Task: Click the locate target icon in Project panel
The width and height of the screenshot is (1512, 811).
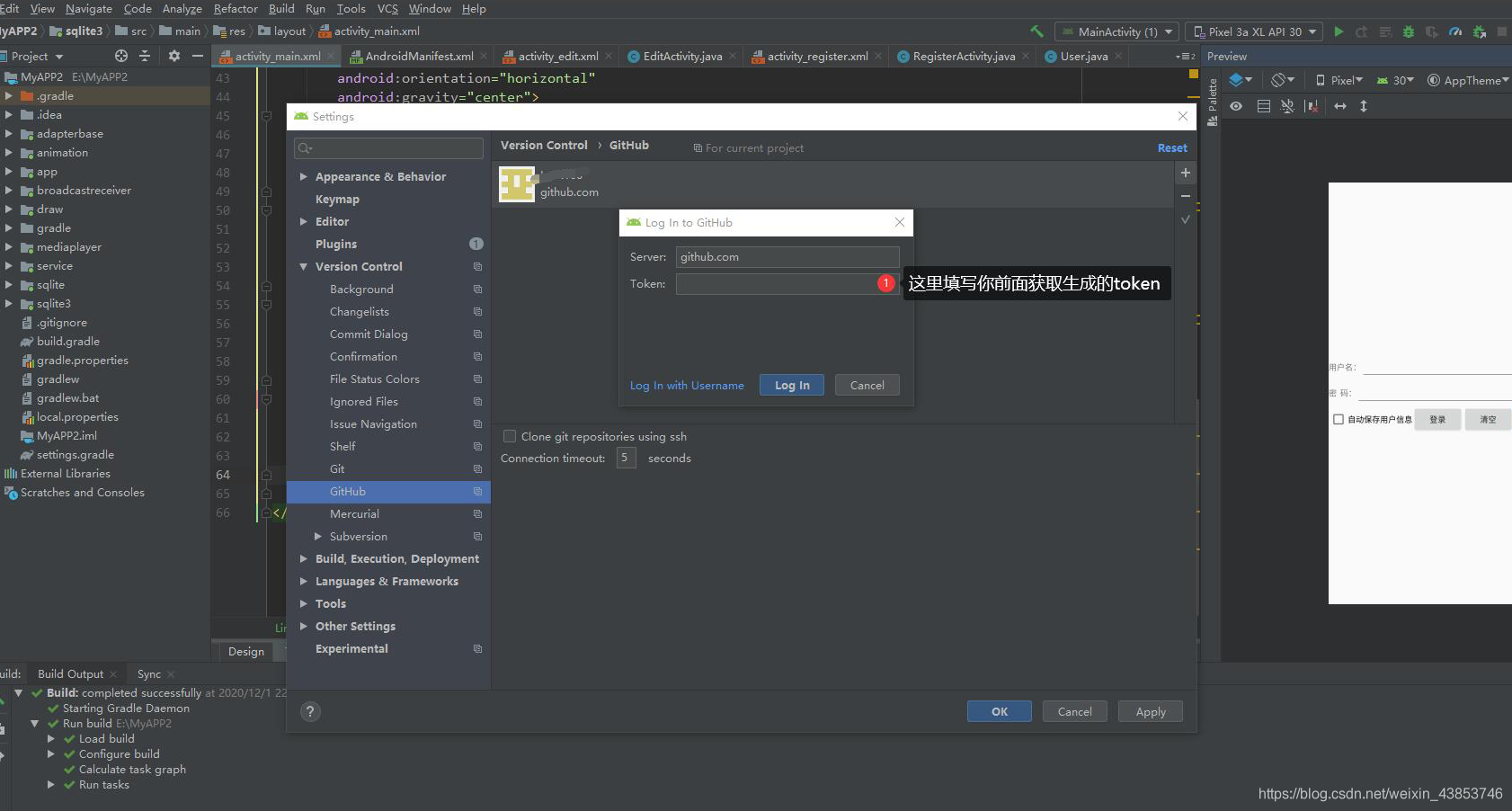Action: (121, 56)
